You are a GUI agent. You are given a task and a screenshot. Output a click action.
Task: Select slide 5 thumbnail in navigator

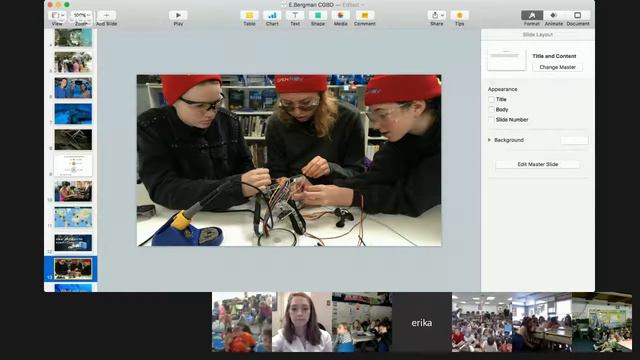(73, 62)
